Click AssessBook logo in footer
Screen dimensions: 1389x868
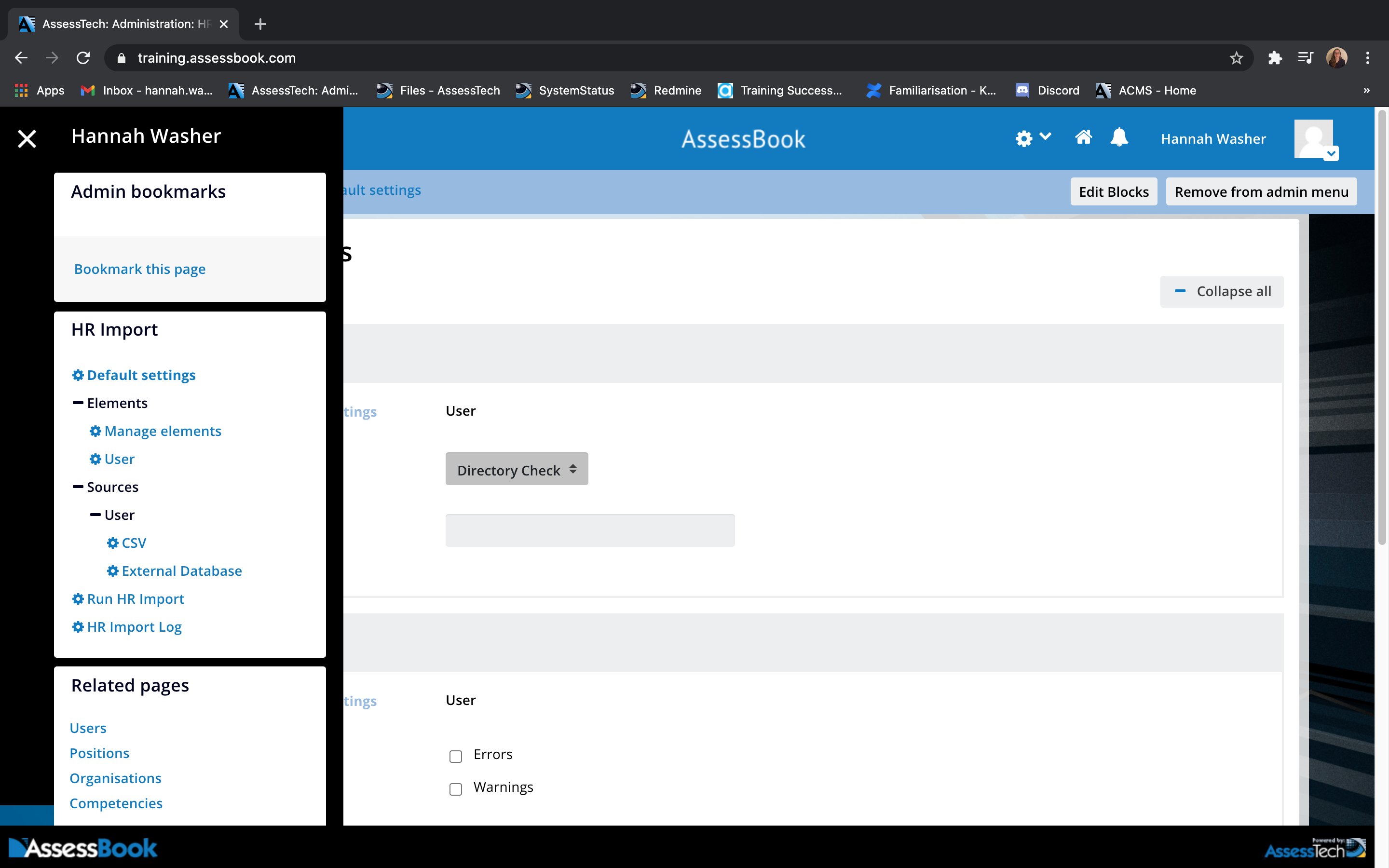[x=82, y=848]
